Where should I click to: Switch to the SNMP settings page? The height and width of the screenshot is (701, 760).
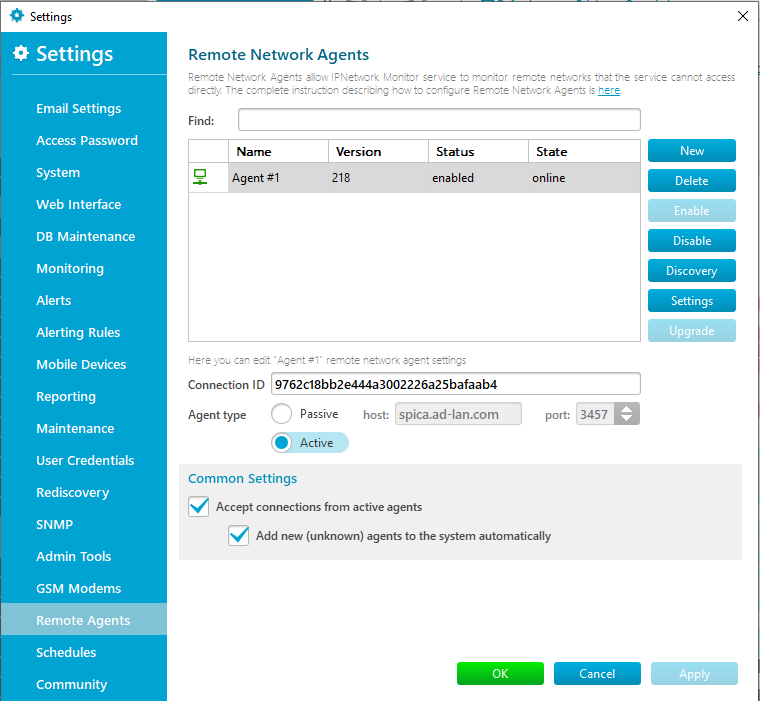point(55,525)
